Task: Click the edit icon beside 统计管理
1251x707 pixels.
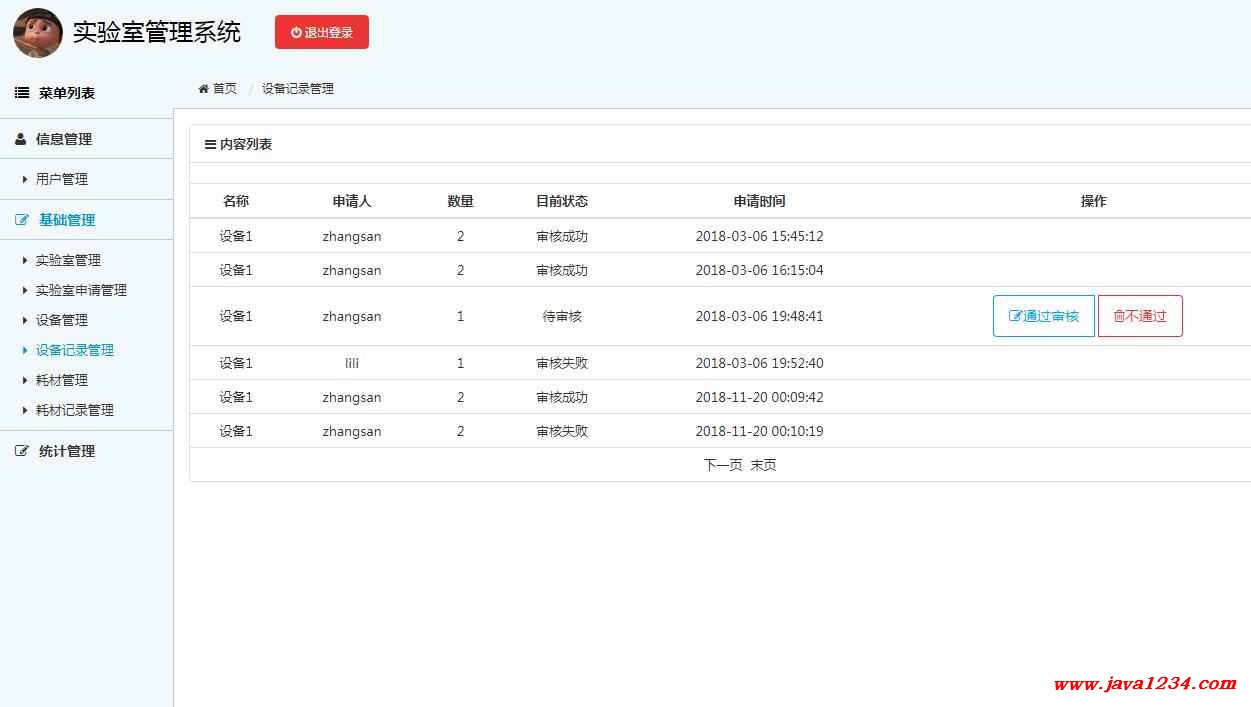Action: point(22,451)
